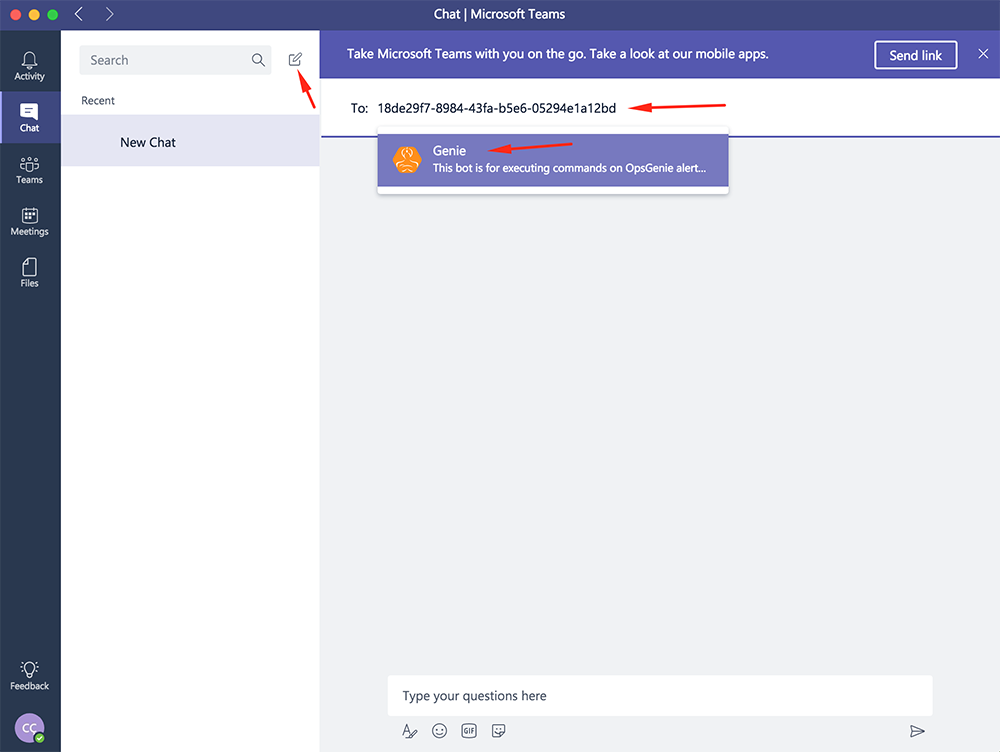
Task: Open the Files section
Action: coord(29,273)
